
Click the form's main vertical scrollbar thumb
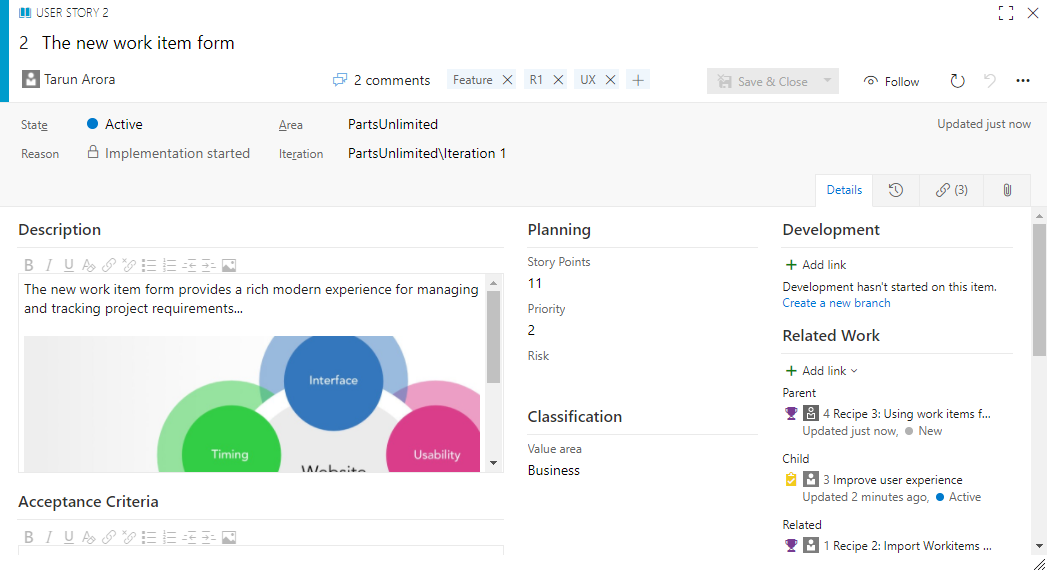pos(1039,290)
